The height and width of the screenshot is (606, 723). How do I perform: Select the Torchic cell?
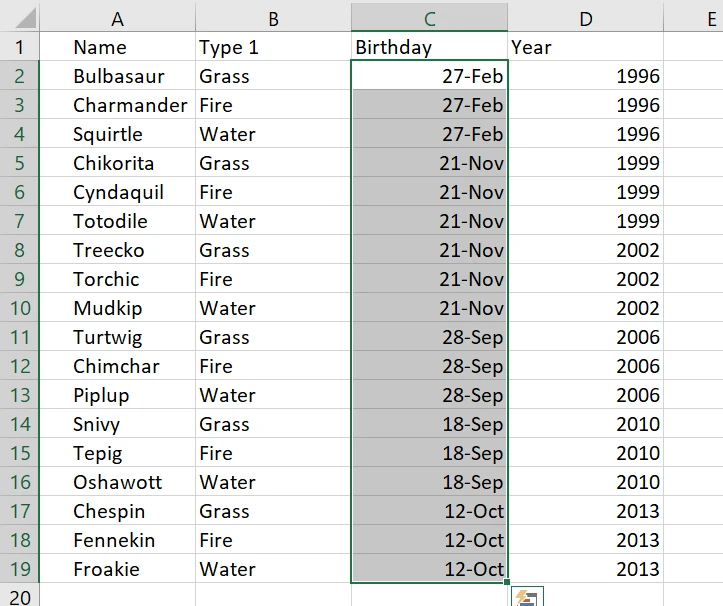tap(118, 279)
